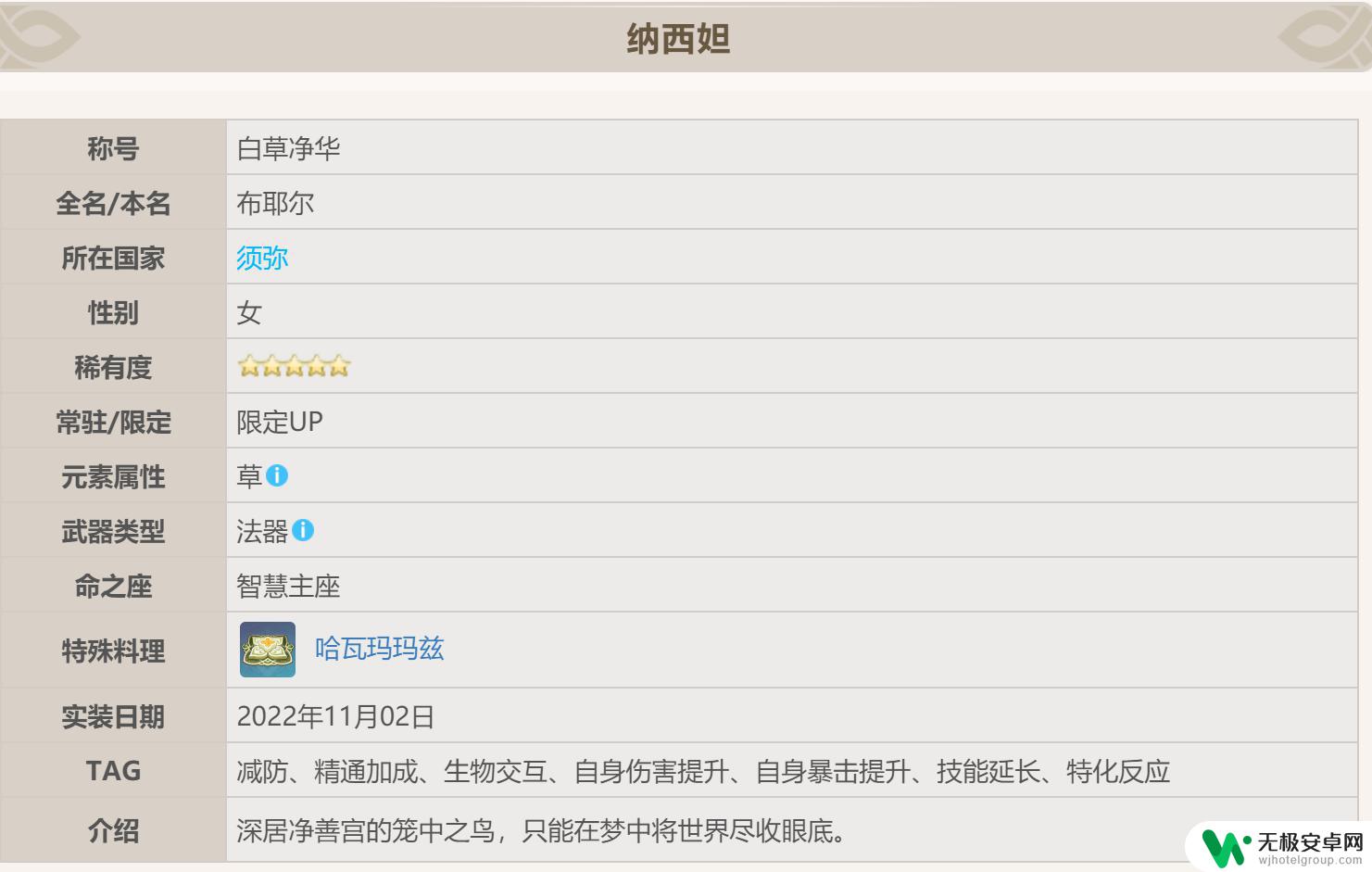
Task: Select the element value 草
Action: click(249, 476)
